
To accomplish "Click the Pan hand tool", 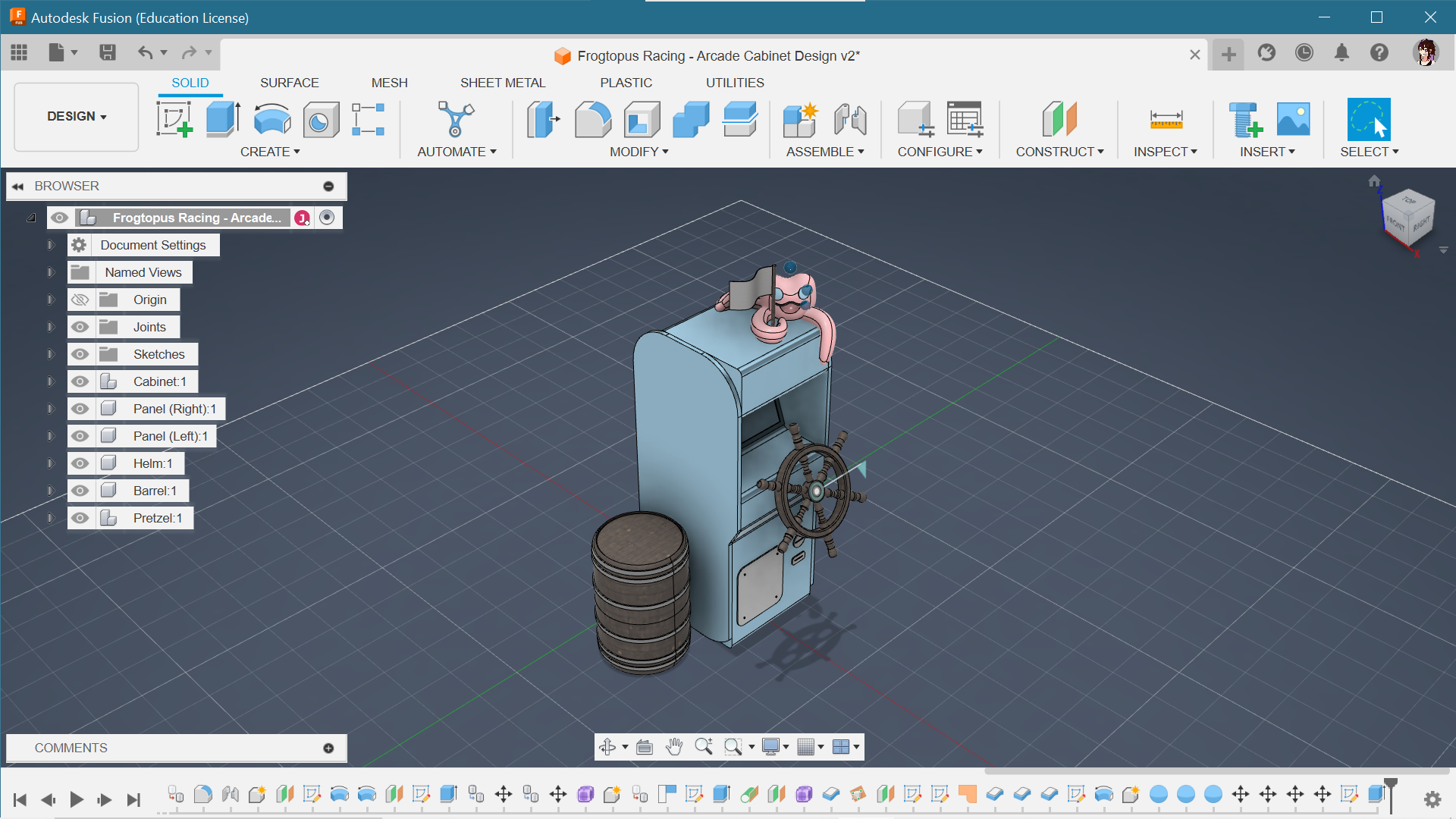I will [674, 747].
